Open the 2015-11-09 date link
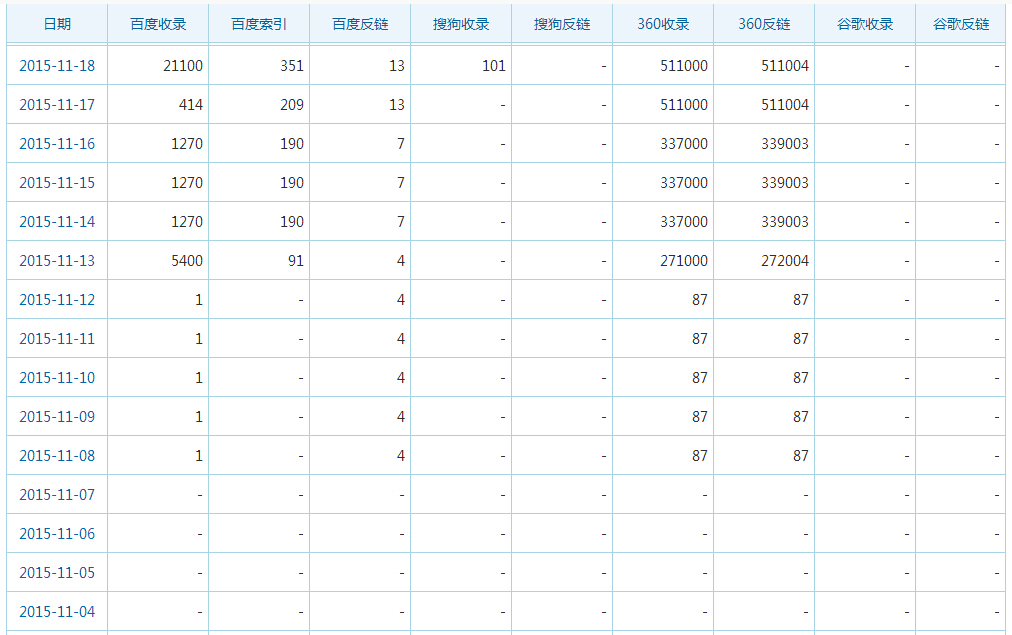Screen dimensions: 1012x635 tap(57, 417)
